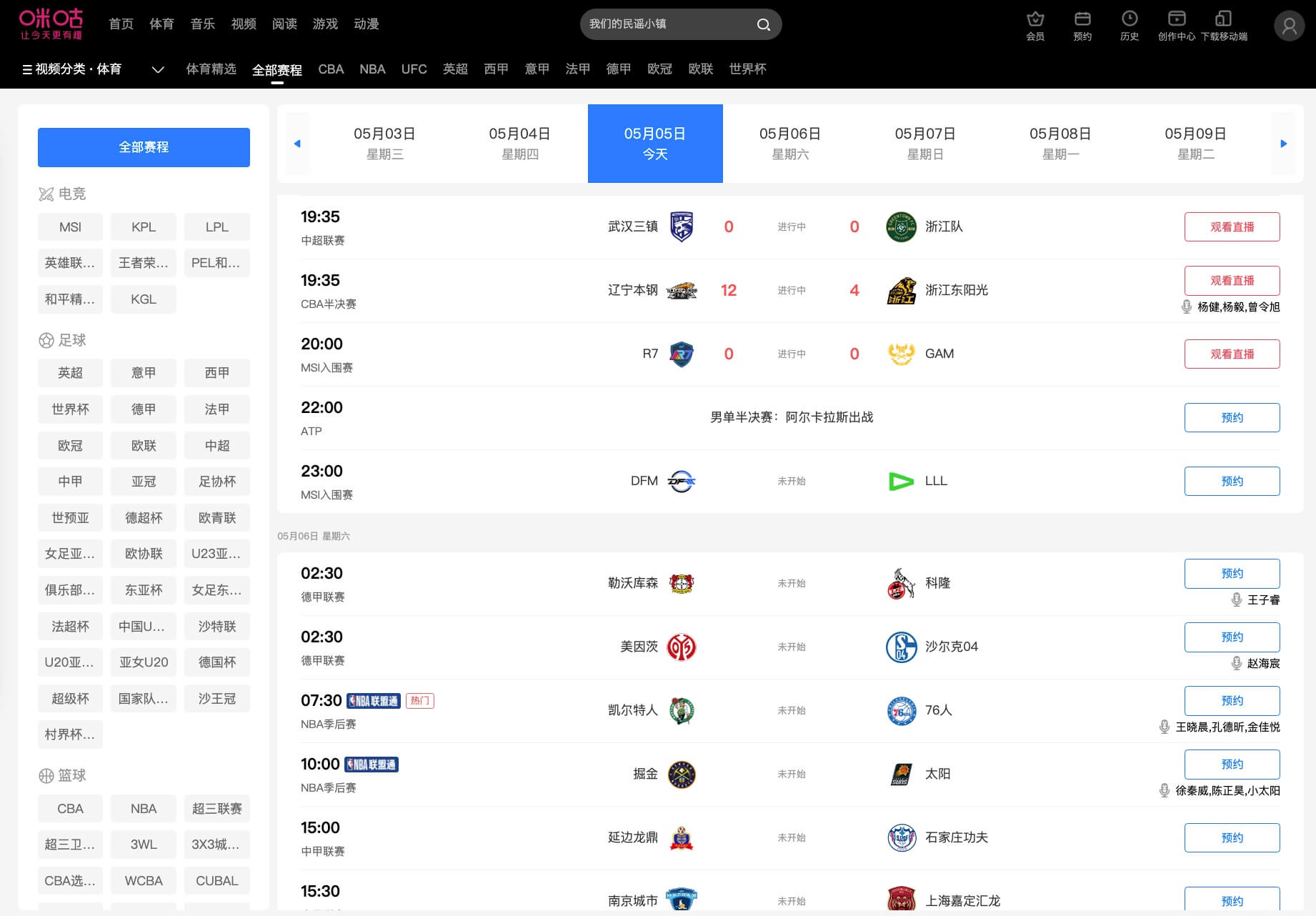The height and width of the screenshot is (916, 1316).
Task: Reserve the ATP 男单半决赛 match
Action: (1231, 417)
